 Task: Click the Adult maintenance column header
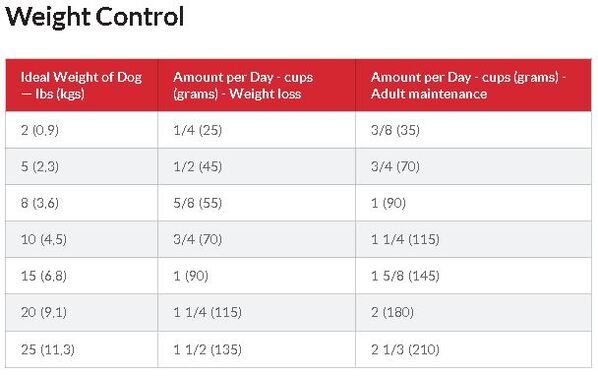coord(473,85)
